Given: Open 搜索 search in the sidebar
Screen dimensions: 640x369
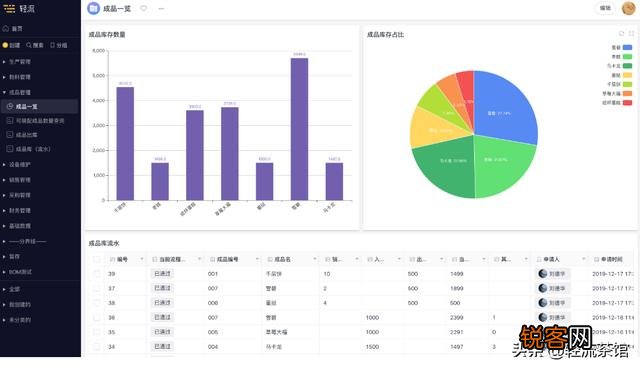Looking at the screenshot, I should [x=35, y=45].
